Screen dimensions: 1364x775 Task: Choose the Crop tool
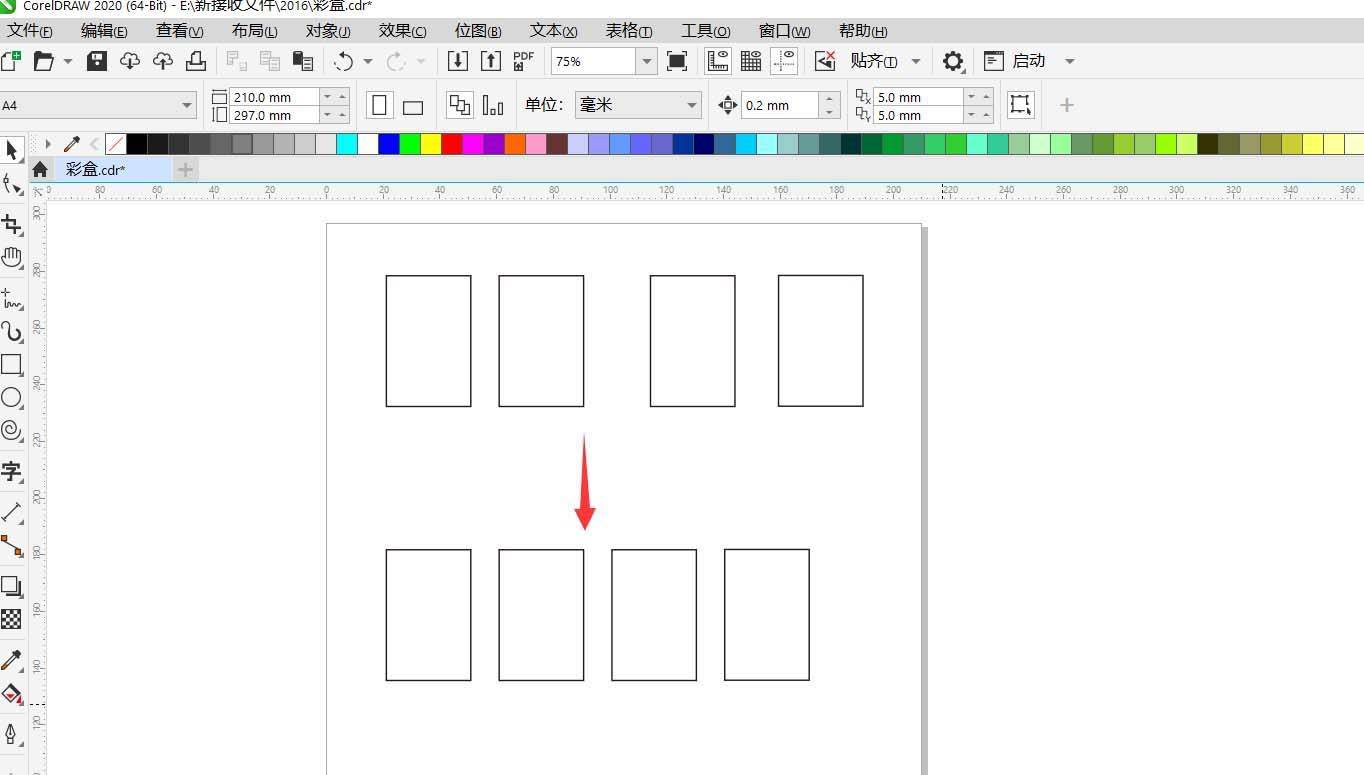[11, 224]
